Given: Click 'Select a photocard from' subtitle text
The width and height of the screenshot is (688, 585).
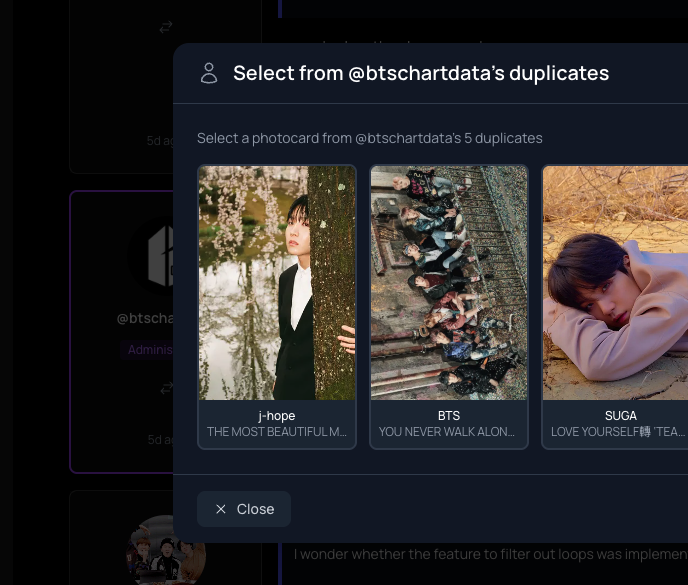Looking at the screenshot, I should (370, 138).
